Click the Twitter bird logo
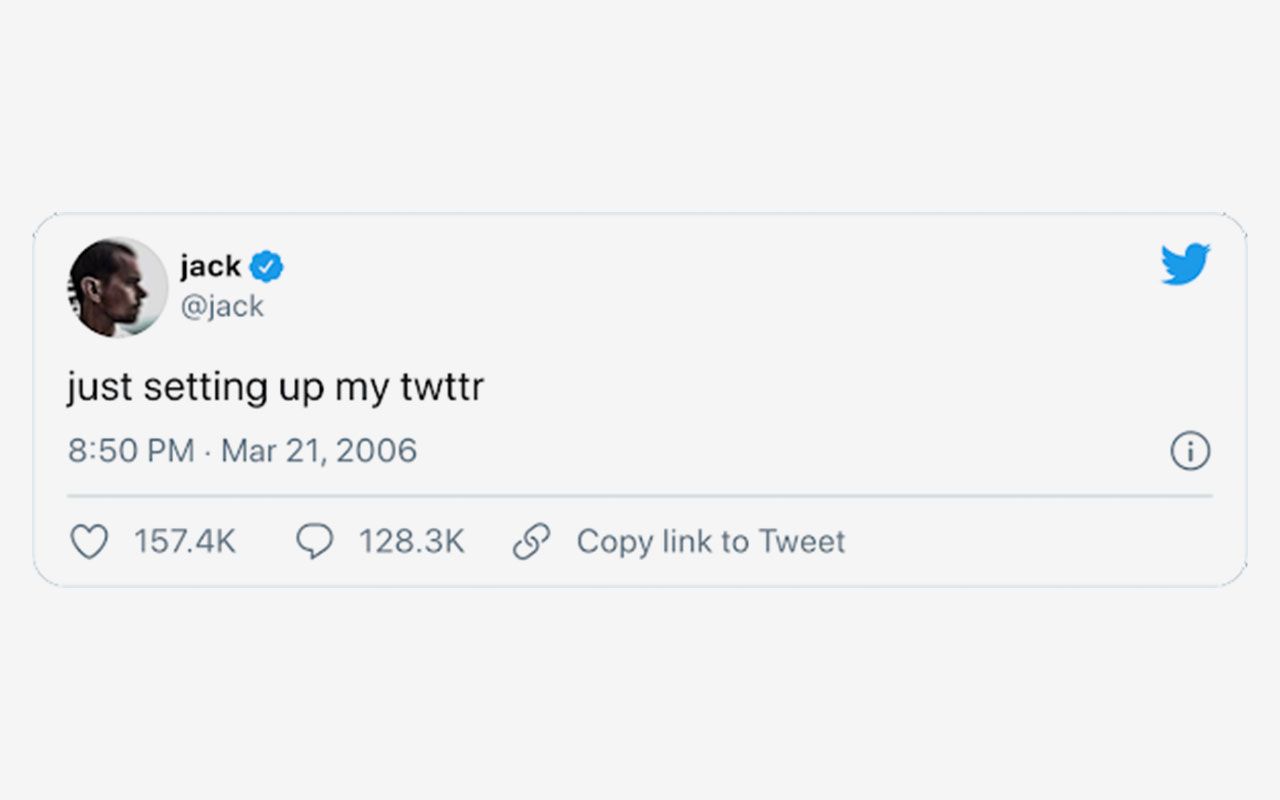The height and width of the screenshot is (800, 1280). point(1185,264)
